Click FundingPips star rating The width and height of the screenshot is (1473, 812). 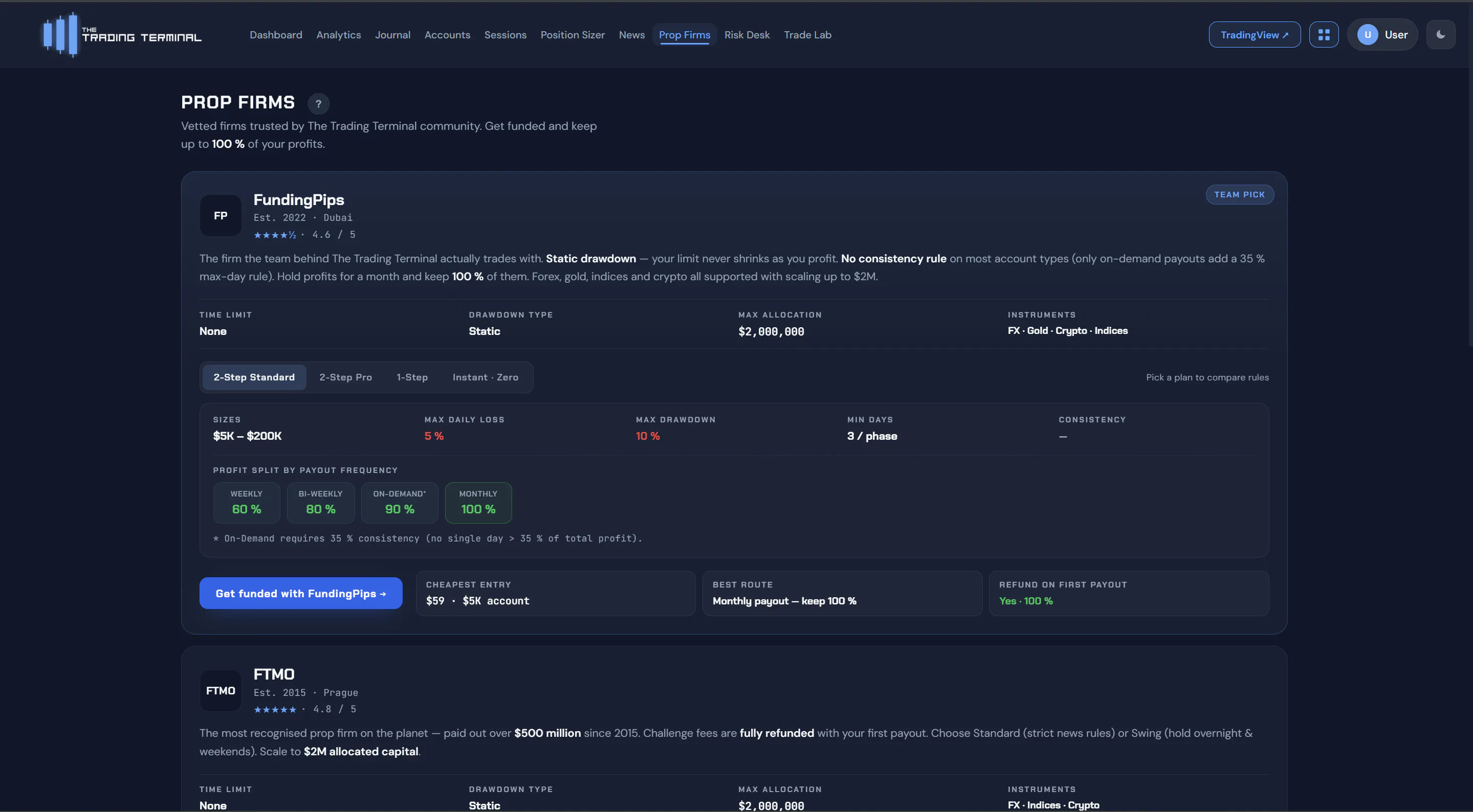coord(275,235)
